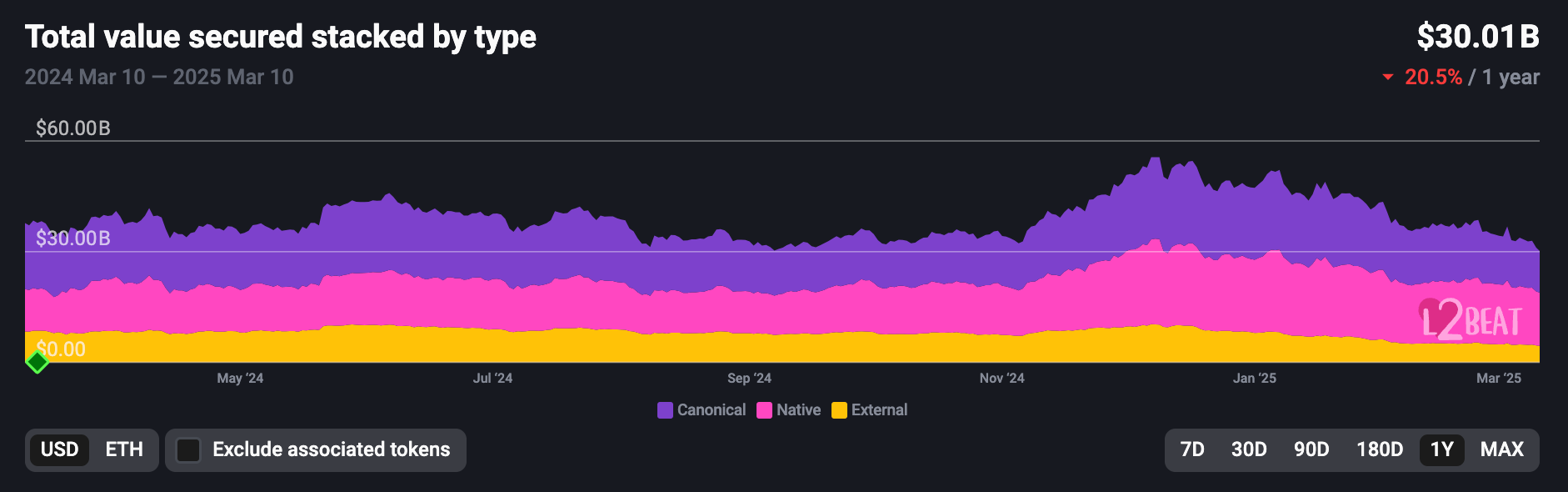Click the Exclude associated tokens label text
The height and width of the screenshot is (492, 1568).
pyautogui.click(x=332, y=449)
